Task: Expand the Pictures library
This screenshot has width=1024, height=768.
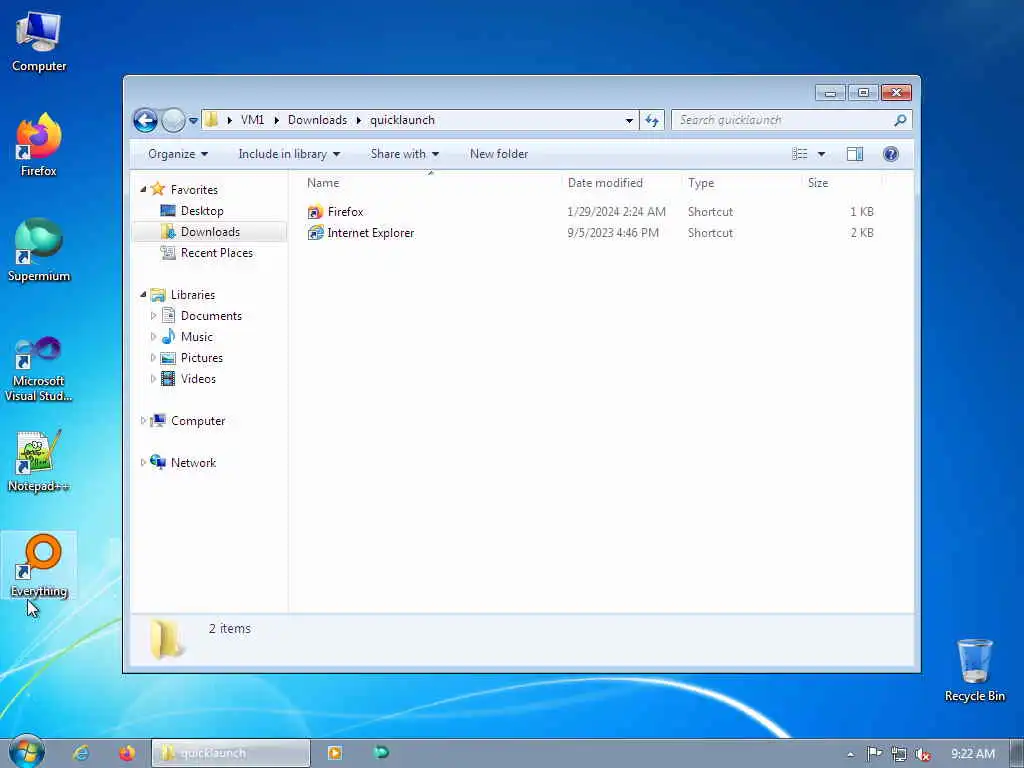Action: 153,358
